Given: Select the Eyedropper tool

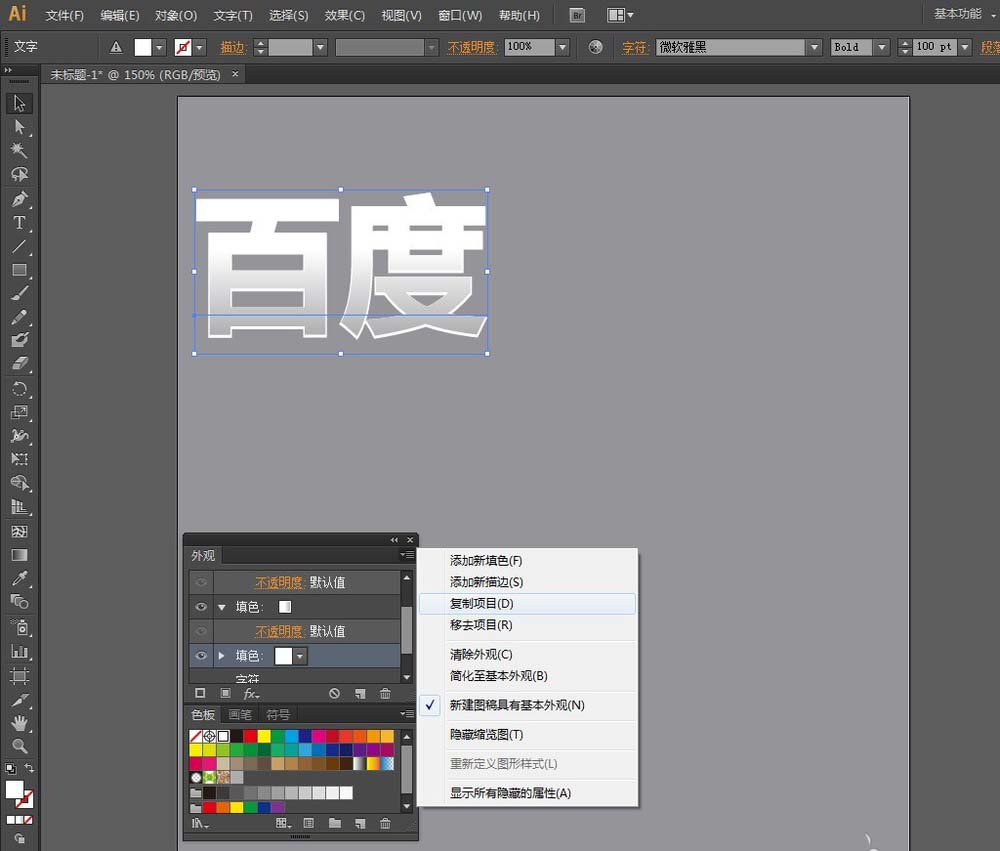Looking at the screenshot, I should click(19, 579).
